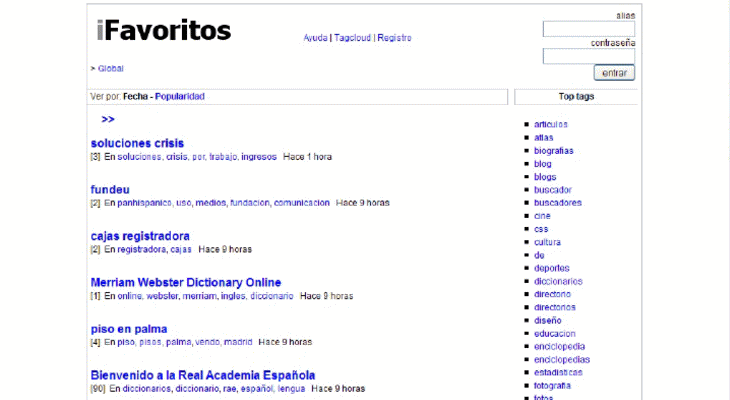Image resolution: width=730 pixels, height=400 pixels.
Task: Open the cine top tag
Action: (542, 216)
